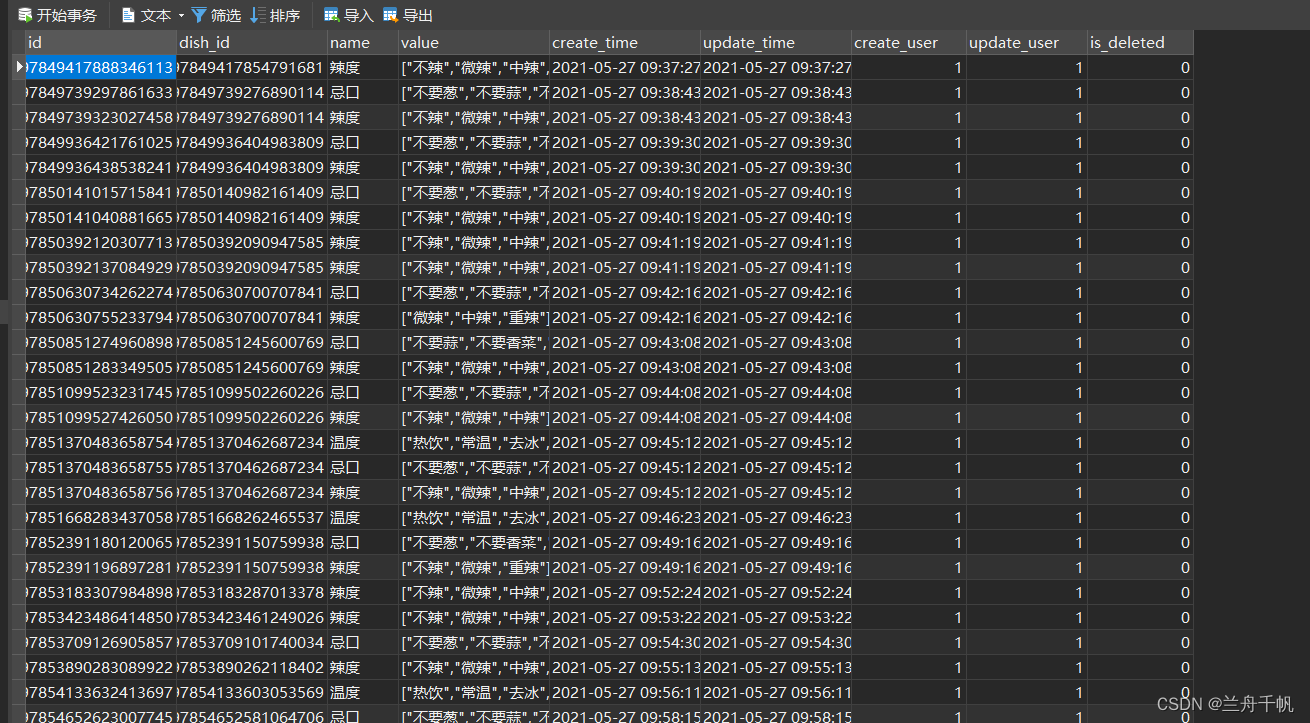Select dish_id cell 7849417854791681
Viewport: 1310px width, 723px height.
(252, 67)
